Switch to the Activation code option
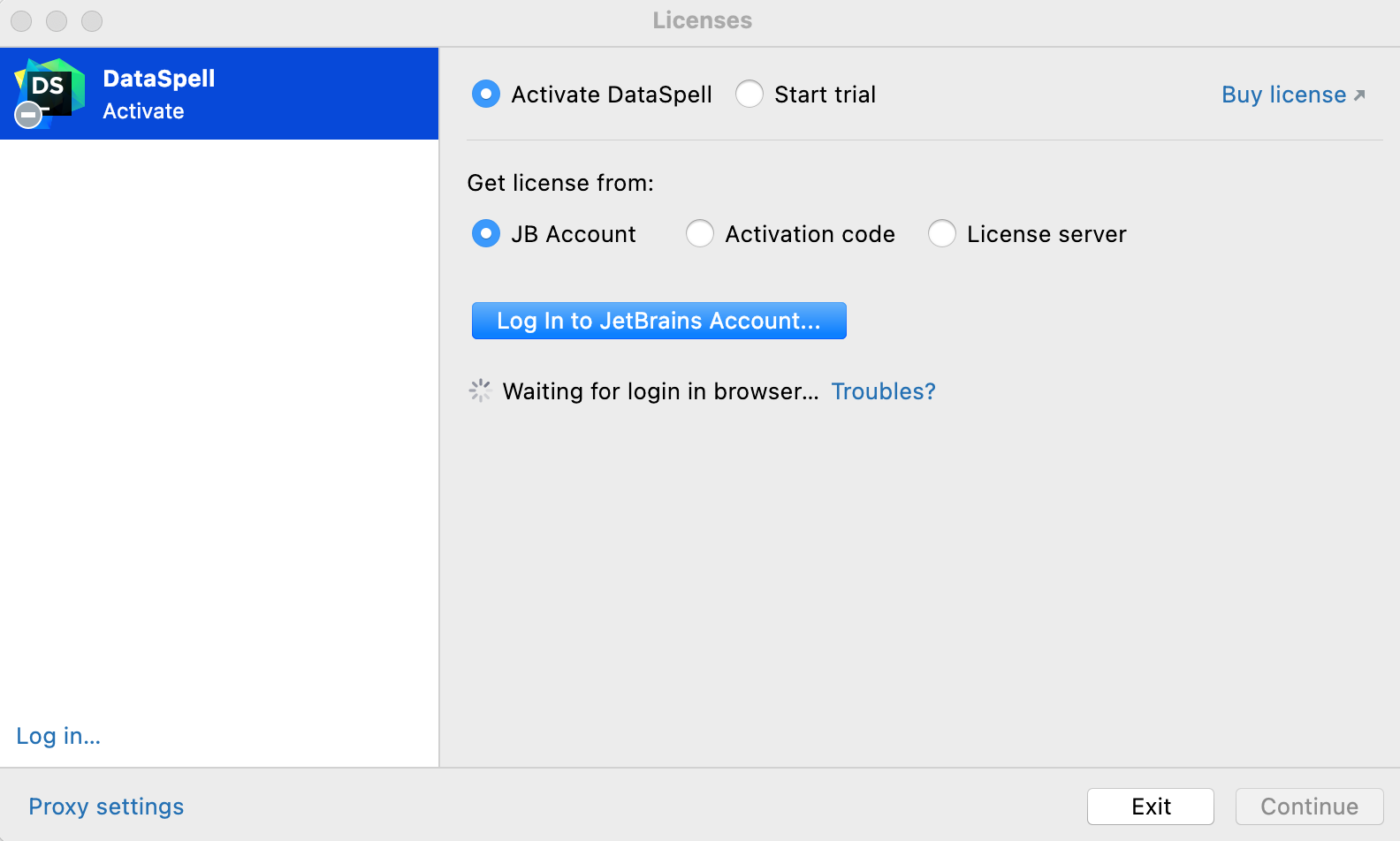The image size is (1400, 841). 700,234
